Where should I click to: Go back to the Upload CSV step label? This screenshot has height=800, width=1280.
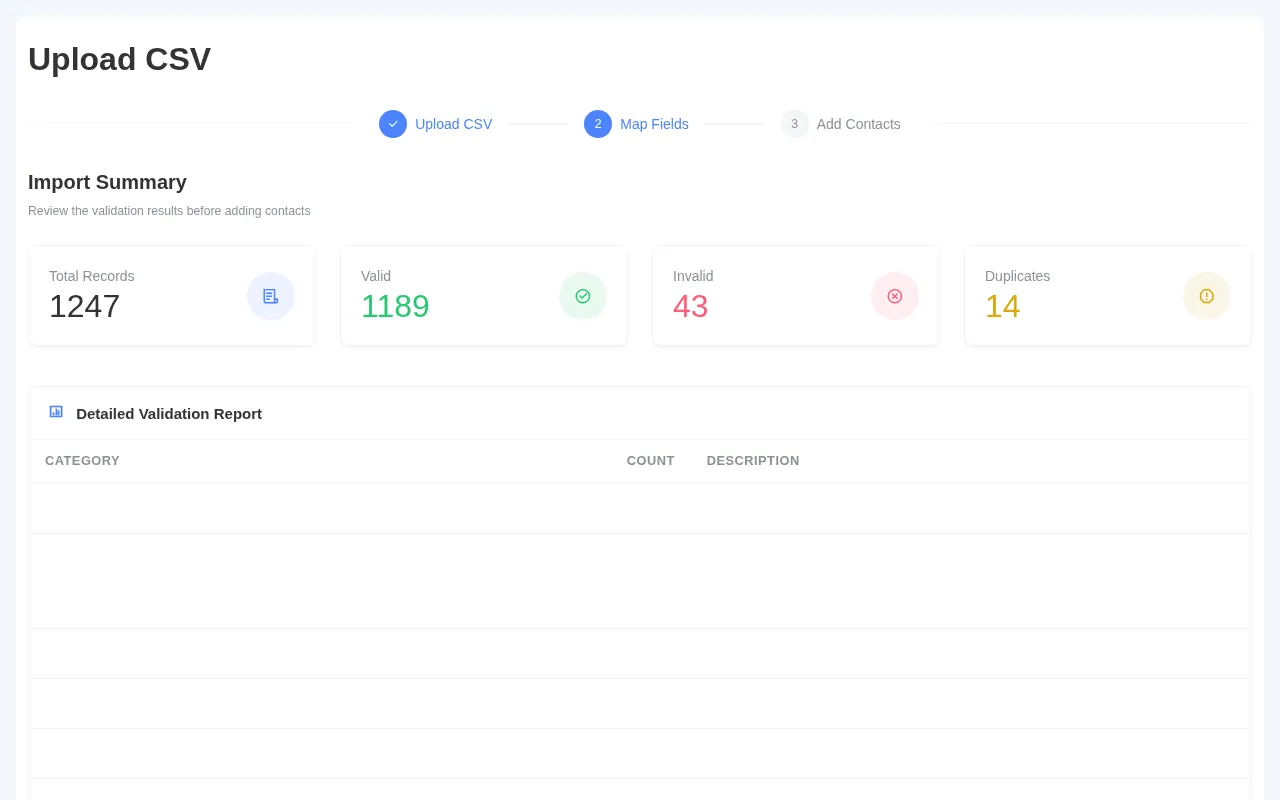(x=453, y=124)
